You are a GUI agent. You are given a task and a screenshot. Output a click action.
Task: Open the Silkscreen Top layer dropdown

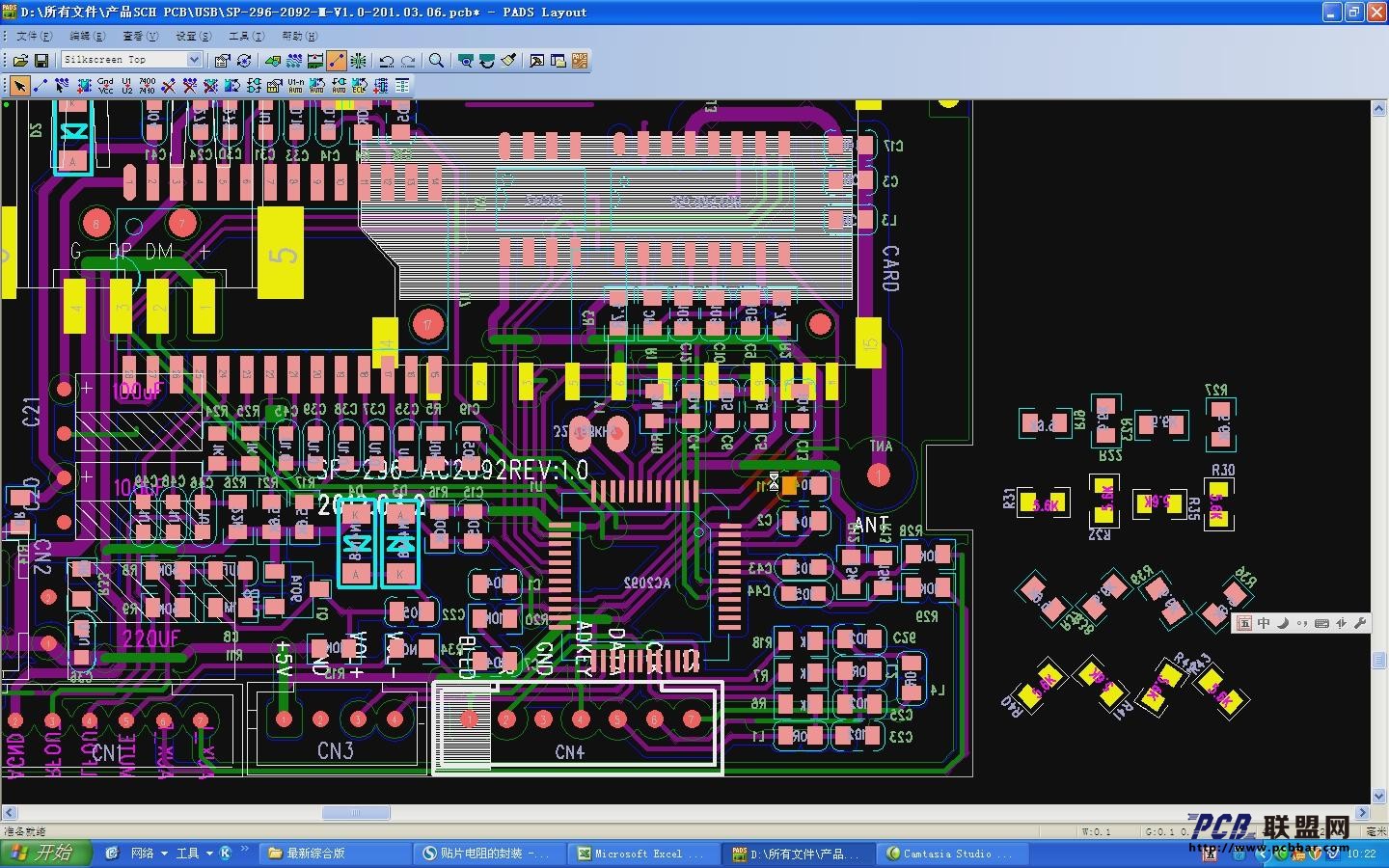point(194,60)
